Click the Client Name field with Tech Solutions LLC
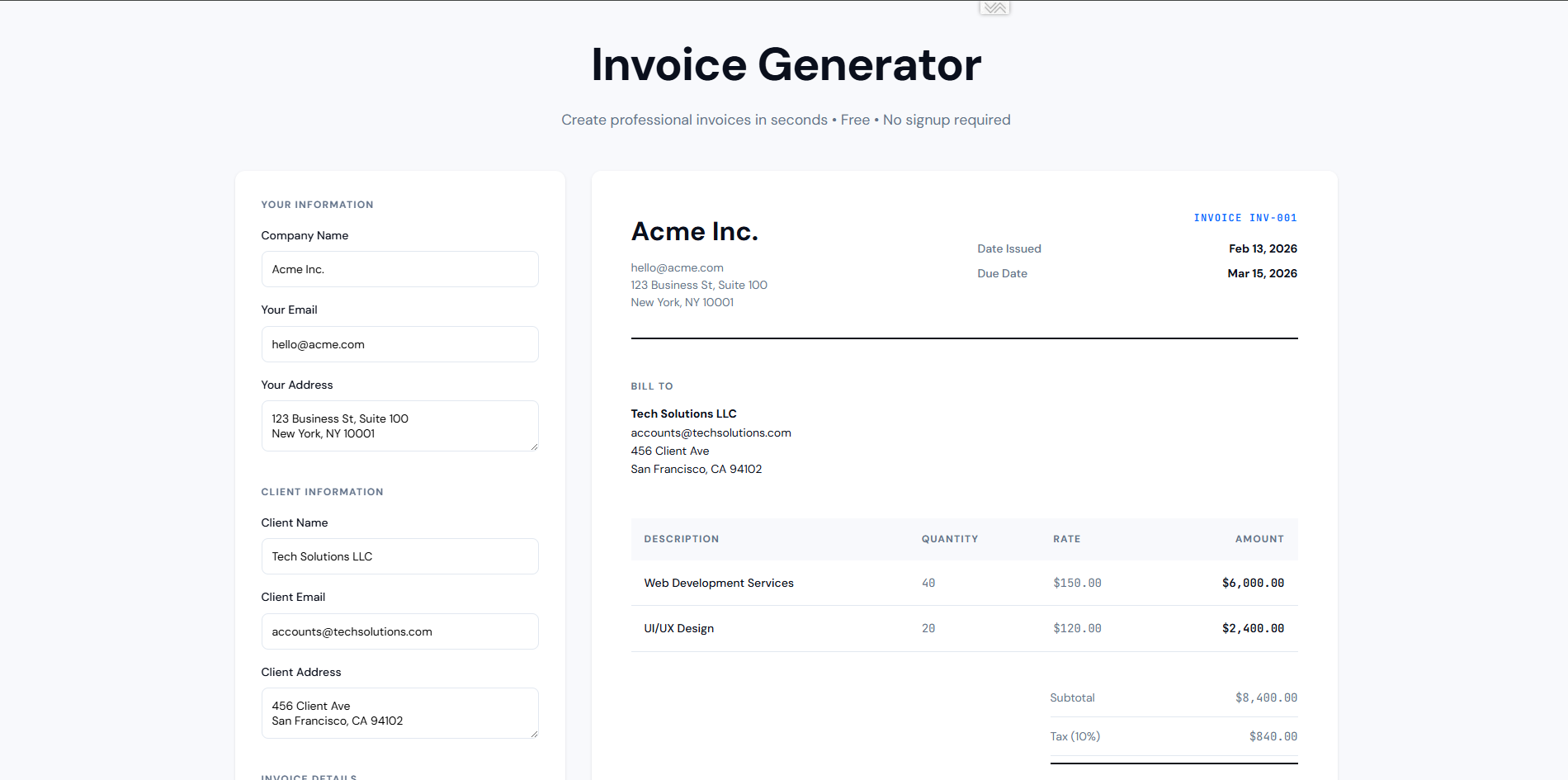 399,555
